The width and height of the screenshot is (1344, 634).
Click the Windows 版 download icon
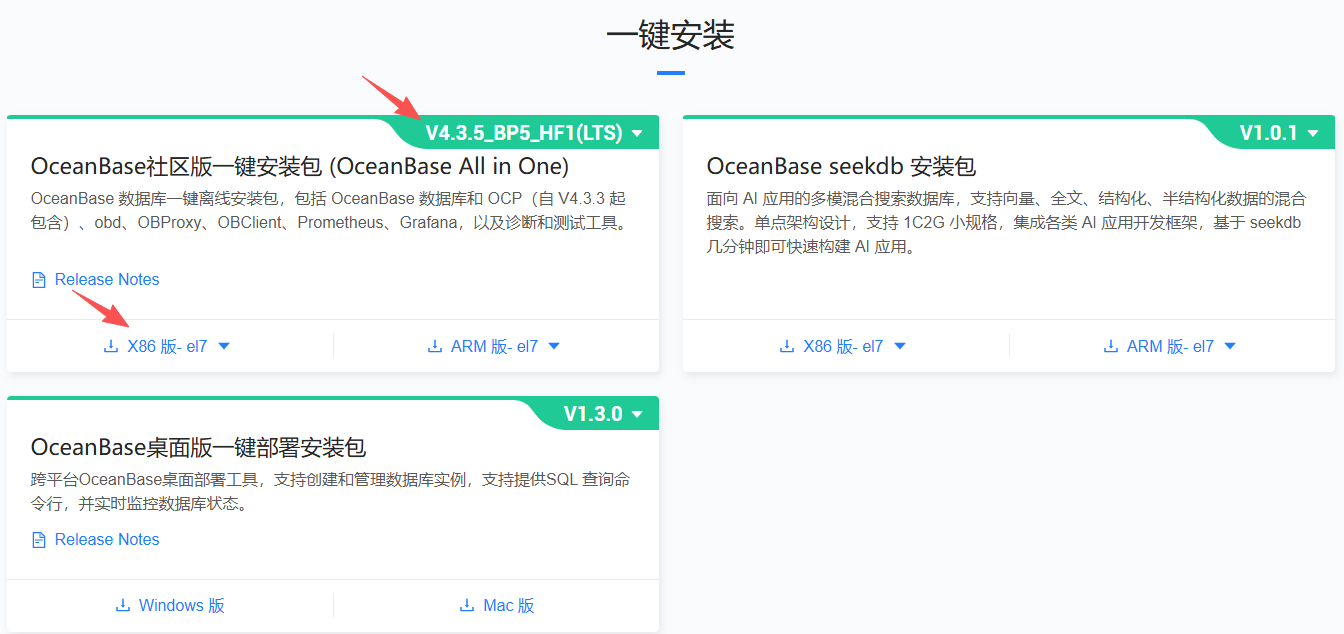[123, 605]
